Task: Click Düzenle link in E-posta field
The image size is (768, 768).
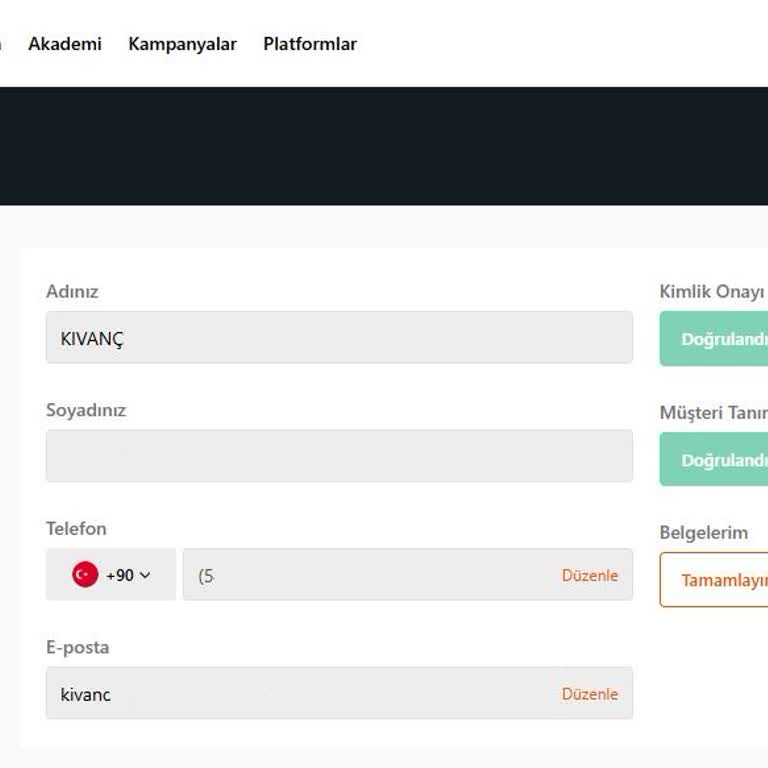Action: 590,694
